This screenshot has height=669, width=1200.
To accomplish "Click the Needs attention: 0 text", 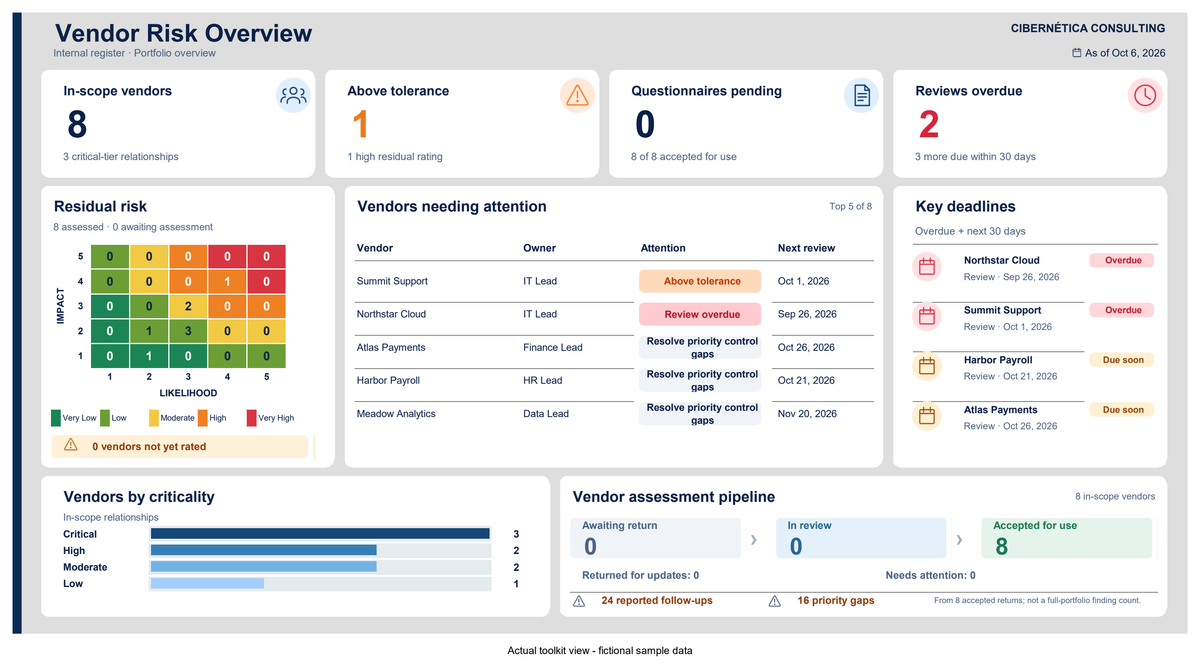I will 930,575.
